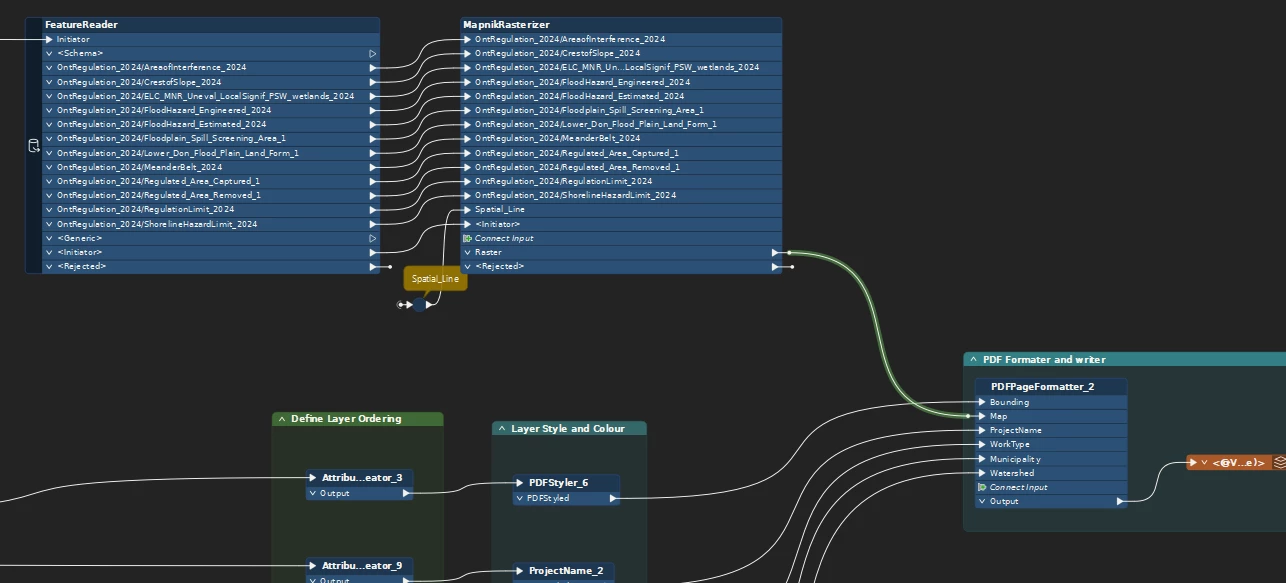1286x583 pixels.
Task: Select the FeatureReader transformer title
Action: click(81, 25)
